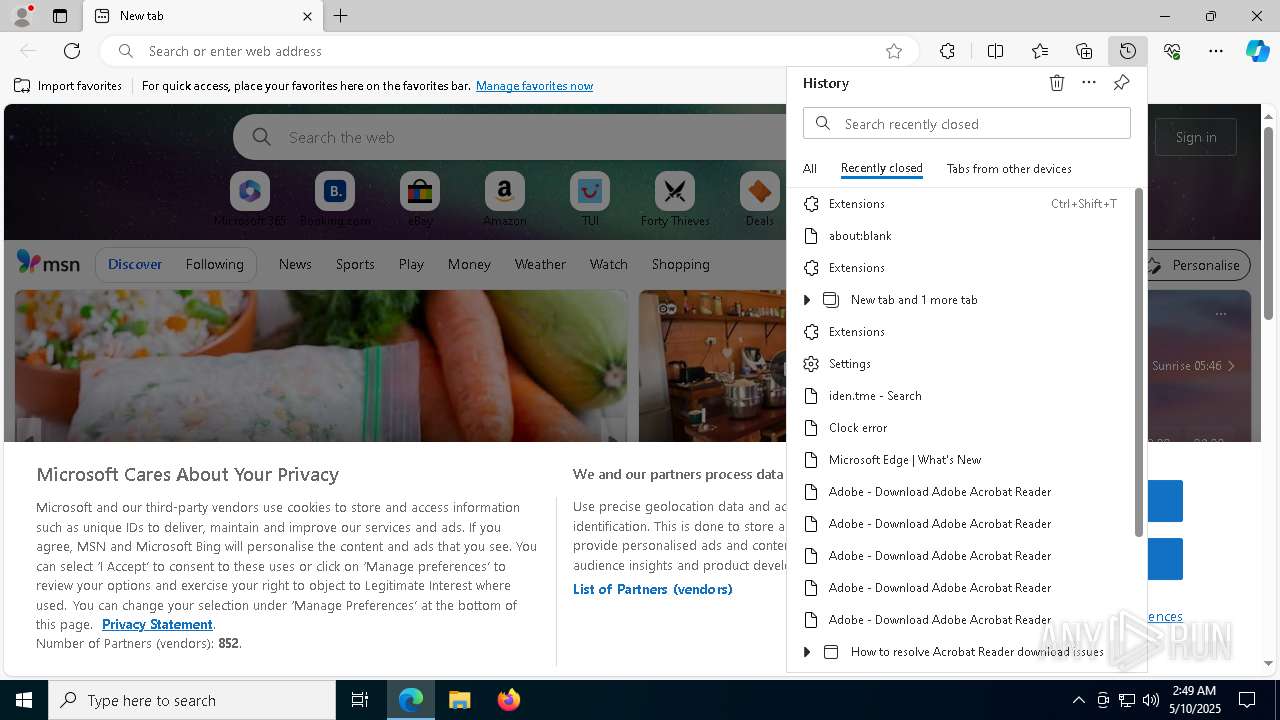Open Task View on taskbar
The width and height of the screenshot is (1280, 720).
[360, 700]
